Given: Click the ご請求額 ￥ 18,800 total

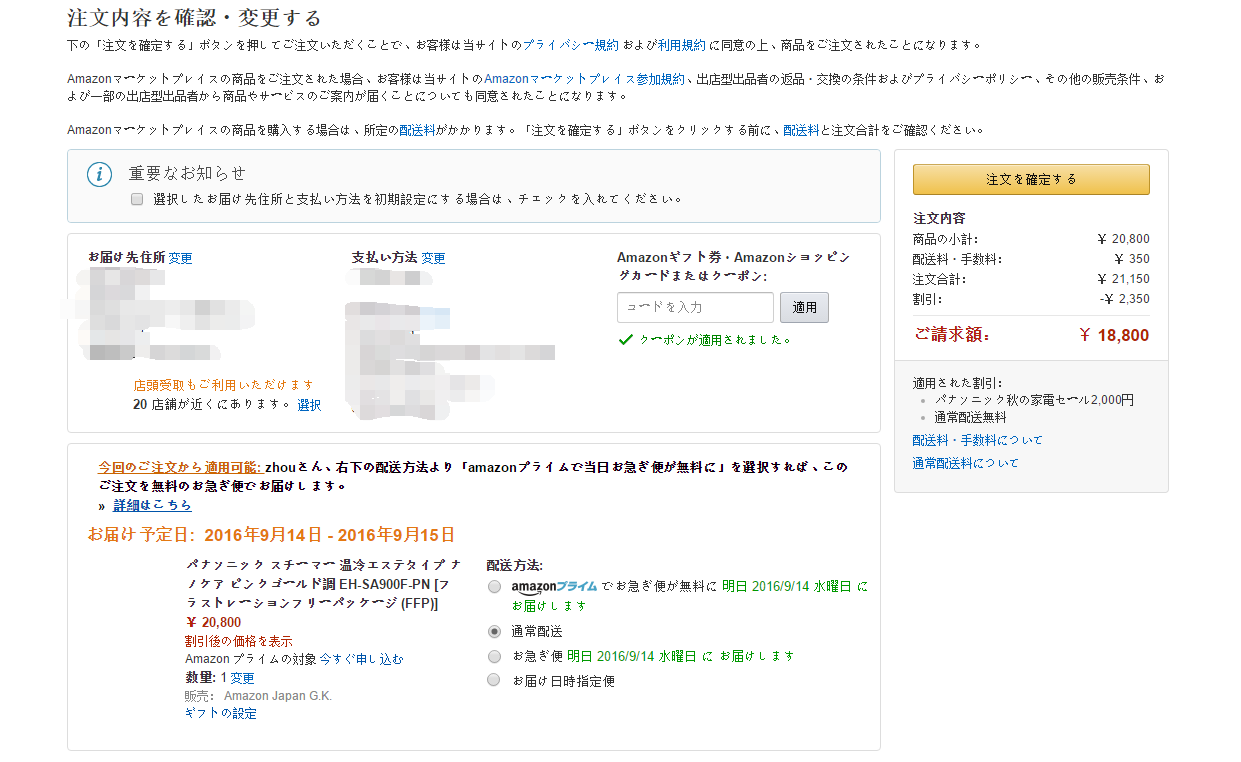Looking at the screenshot, I should coord(1031,335).
